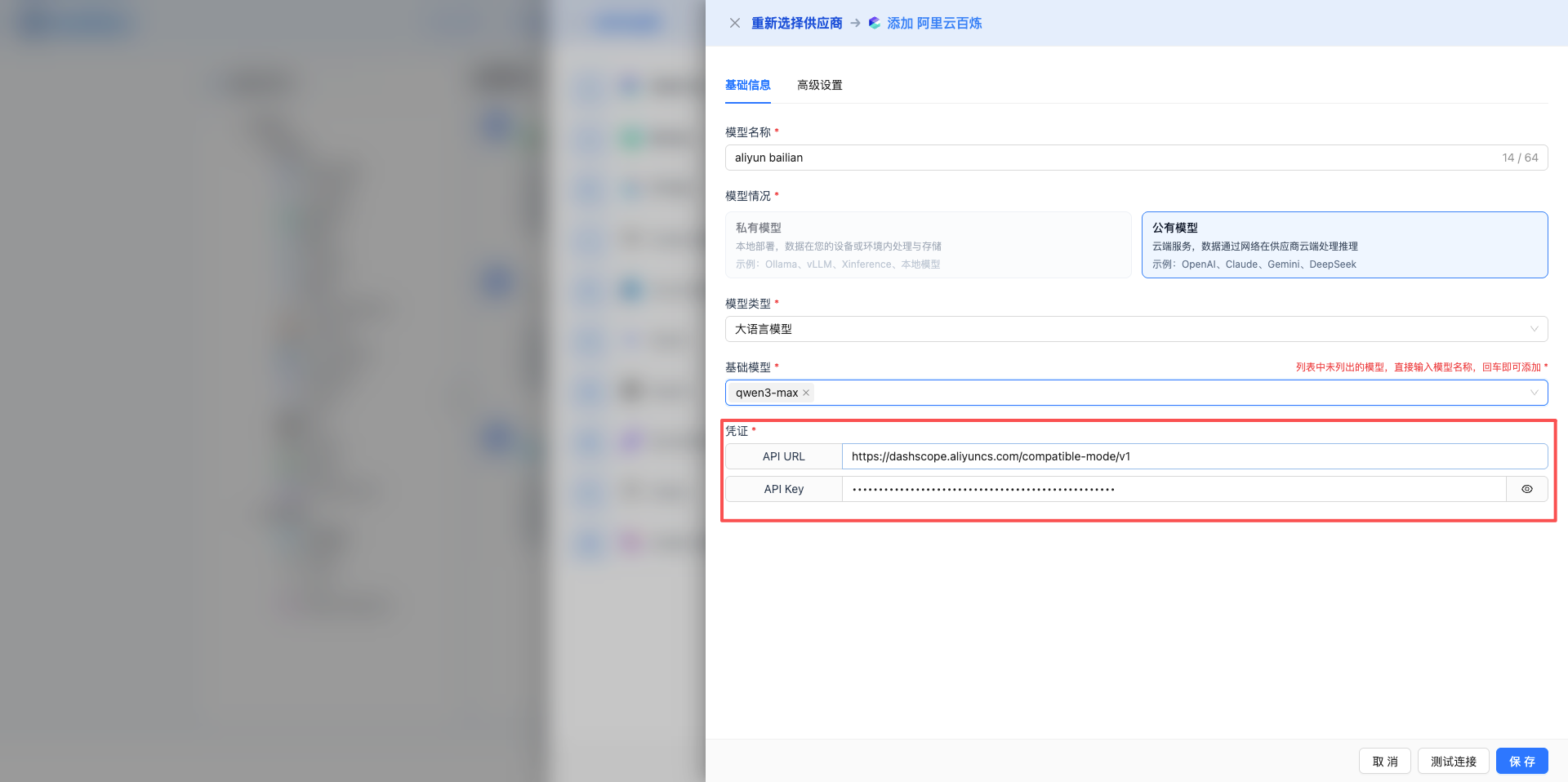
Task: Select the 公有模型 option card
Action: [1344, 245]
